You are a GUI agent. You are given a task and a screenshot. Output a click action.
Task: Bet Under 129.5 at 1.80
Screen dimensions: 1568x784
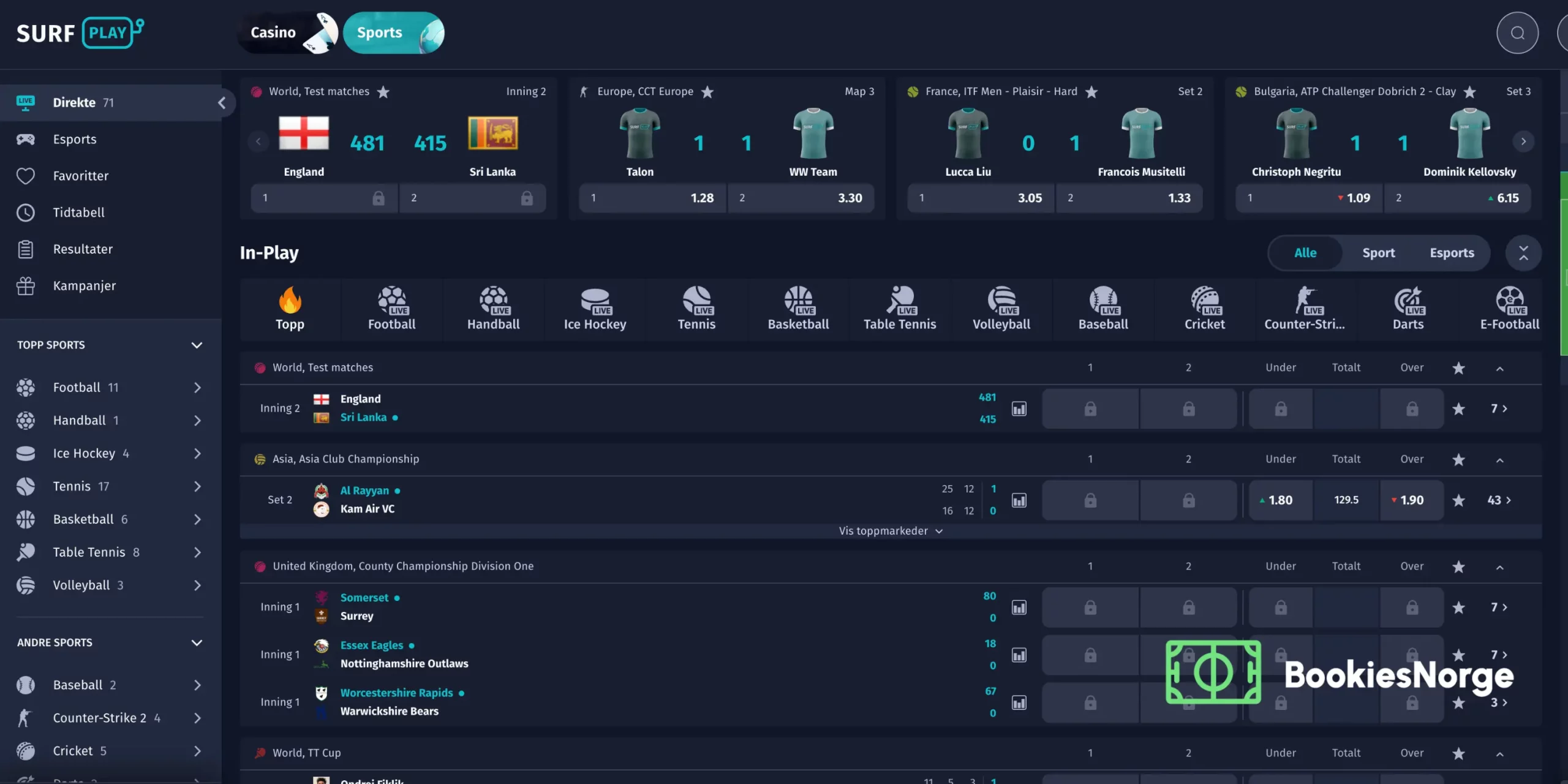[x=1281, y=500]
